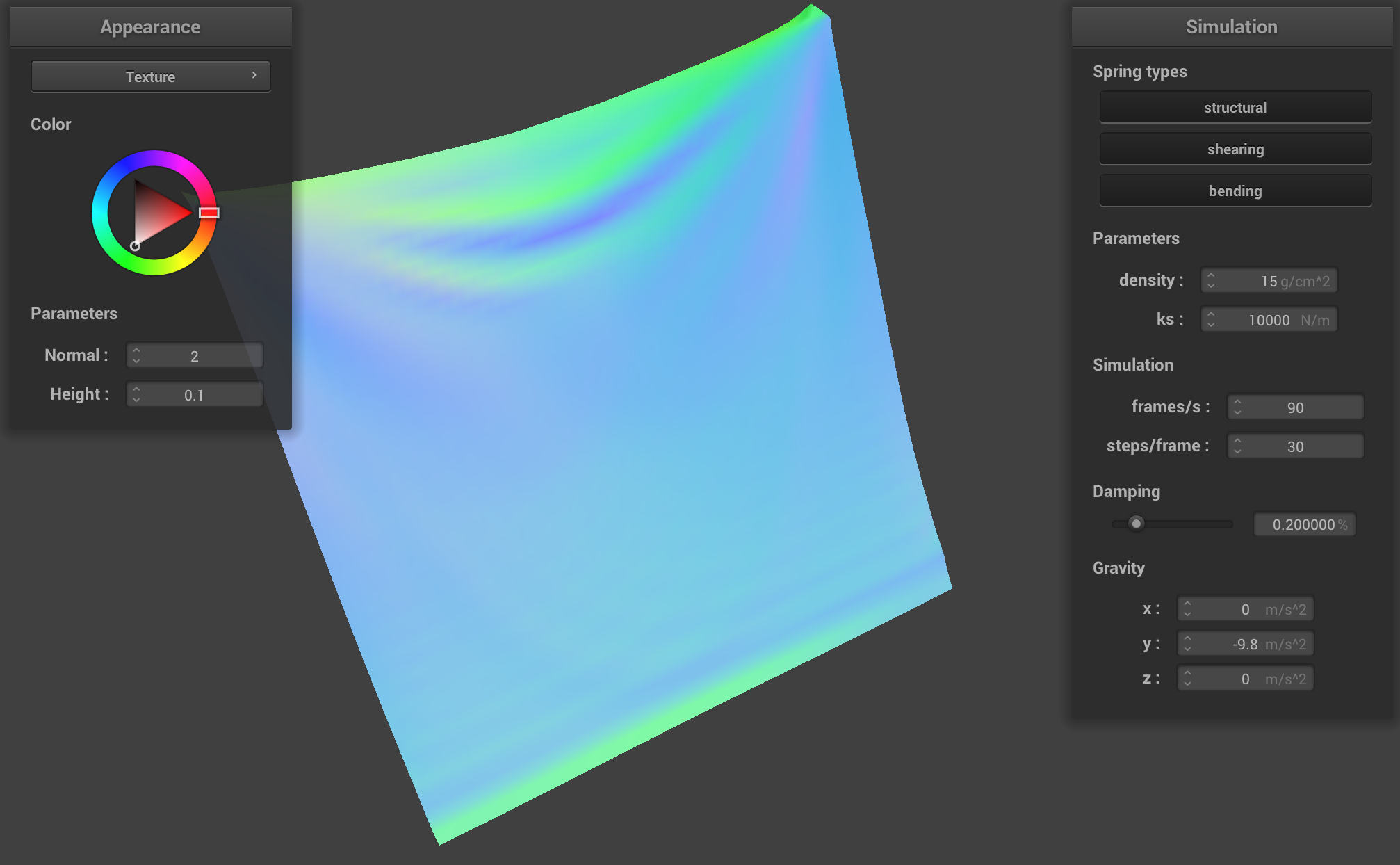Click the Height value field

coord(195,394)
